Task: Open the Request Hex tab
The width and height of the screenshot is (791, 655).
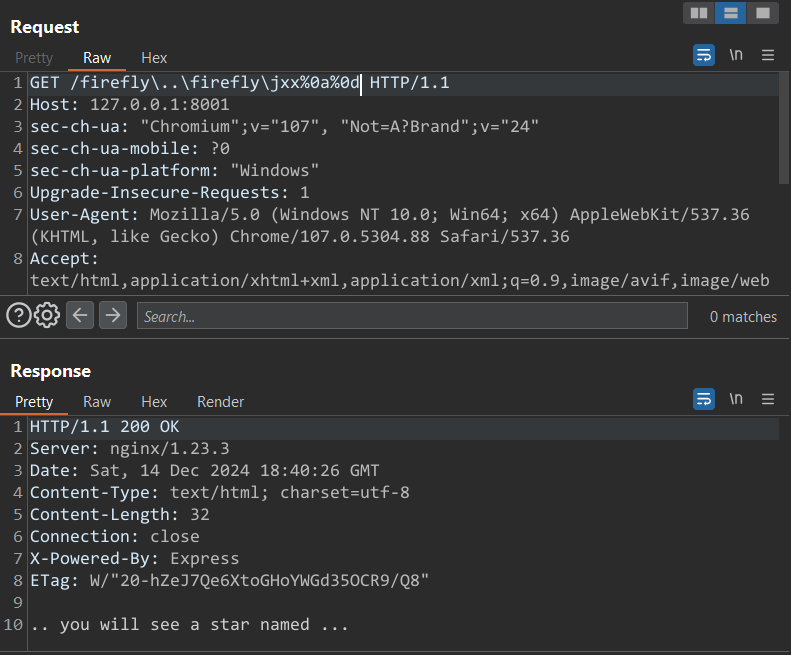Action: (x=154, y=58)
